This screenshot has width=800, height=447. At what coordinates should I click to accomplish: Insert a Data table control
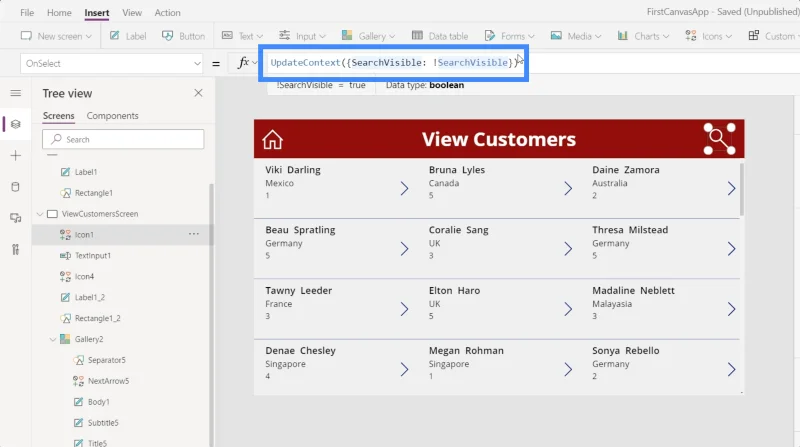click(439, 36)
